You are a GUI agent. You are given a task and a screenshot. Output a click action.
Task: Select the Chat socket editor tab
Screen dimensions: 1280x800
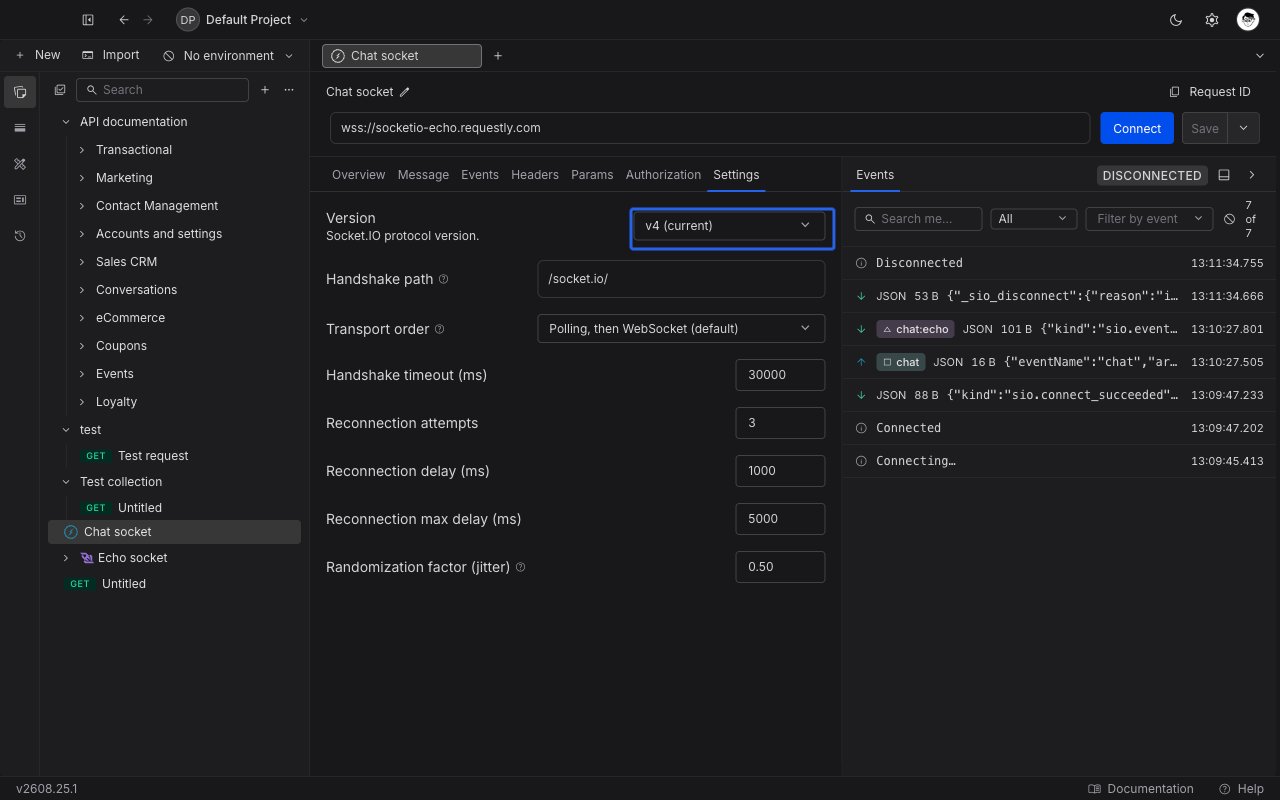[401, 56]
